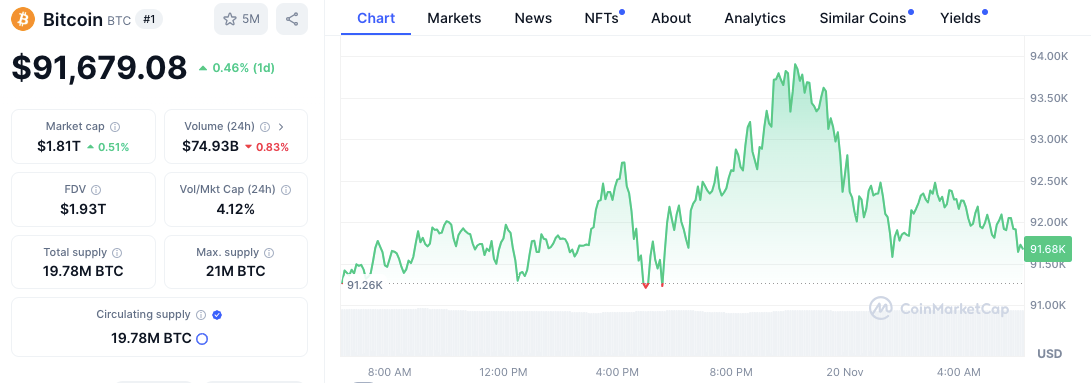The height and width of the screenshot is (383, 1091).
Task: Select the NFTs tab
Action: [603, 18]
